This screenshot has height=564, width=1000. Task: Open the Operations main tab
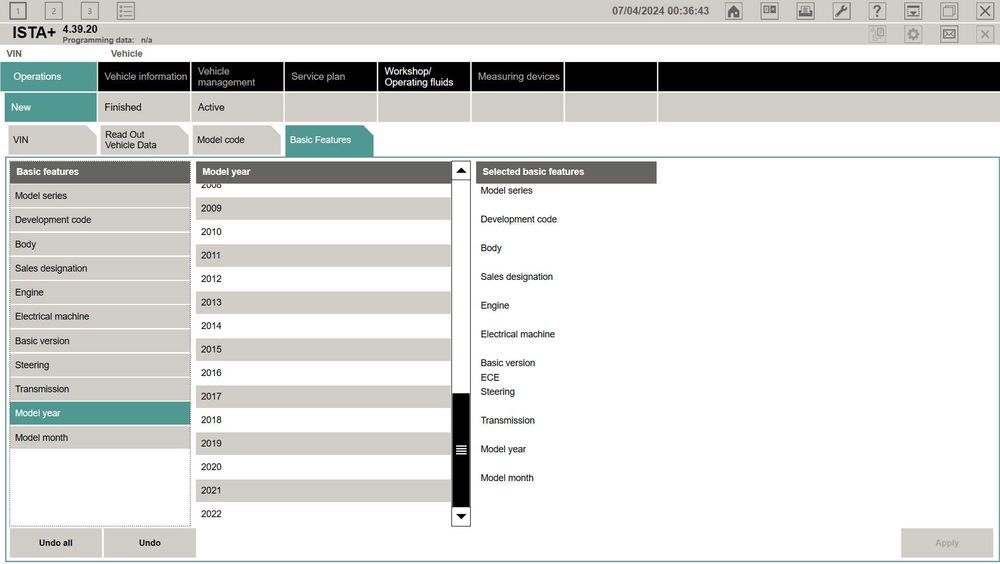pyautogui.click(x=49, y=77)
